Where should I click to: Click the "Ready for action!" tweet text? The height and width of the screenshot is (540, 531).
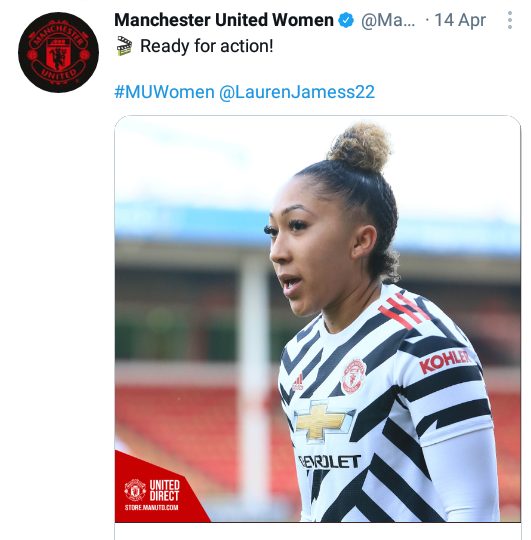point(207,46)
